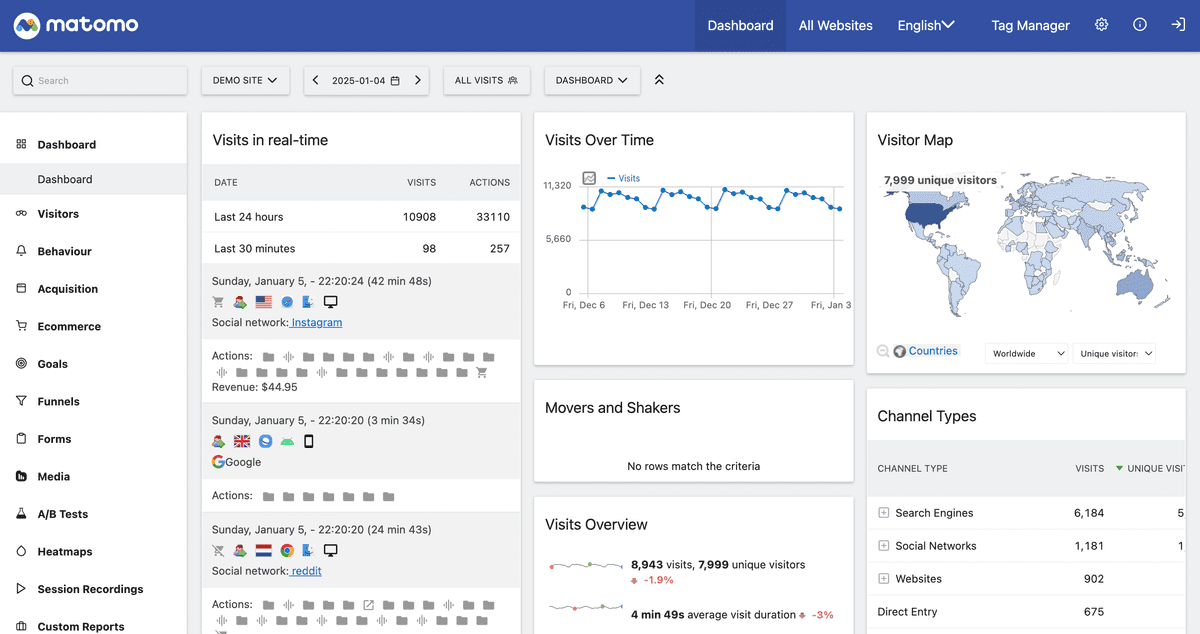Click the A/B Tests icon in the sidebar
The image size is (1200, 634).
pos(23,514)
